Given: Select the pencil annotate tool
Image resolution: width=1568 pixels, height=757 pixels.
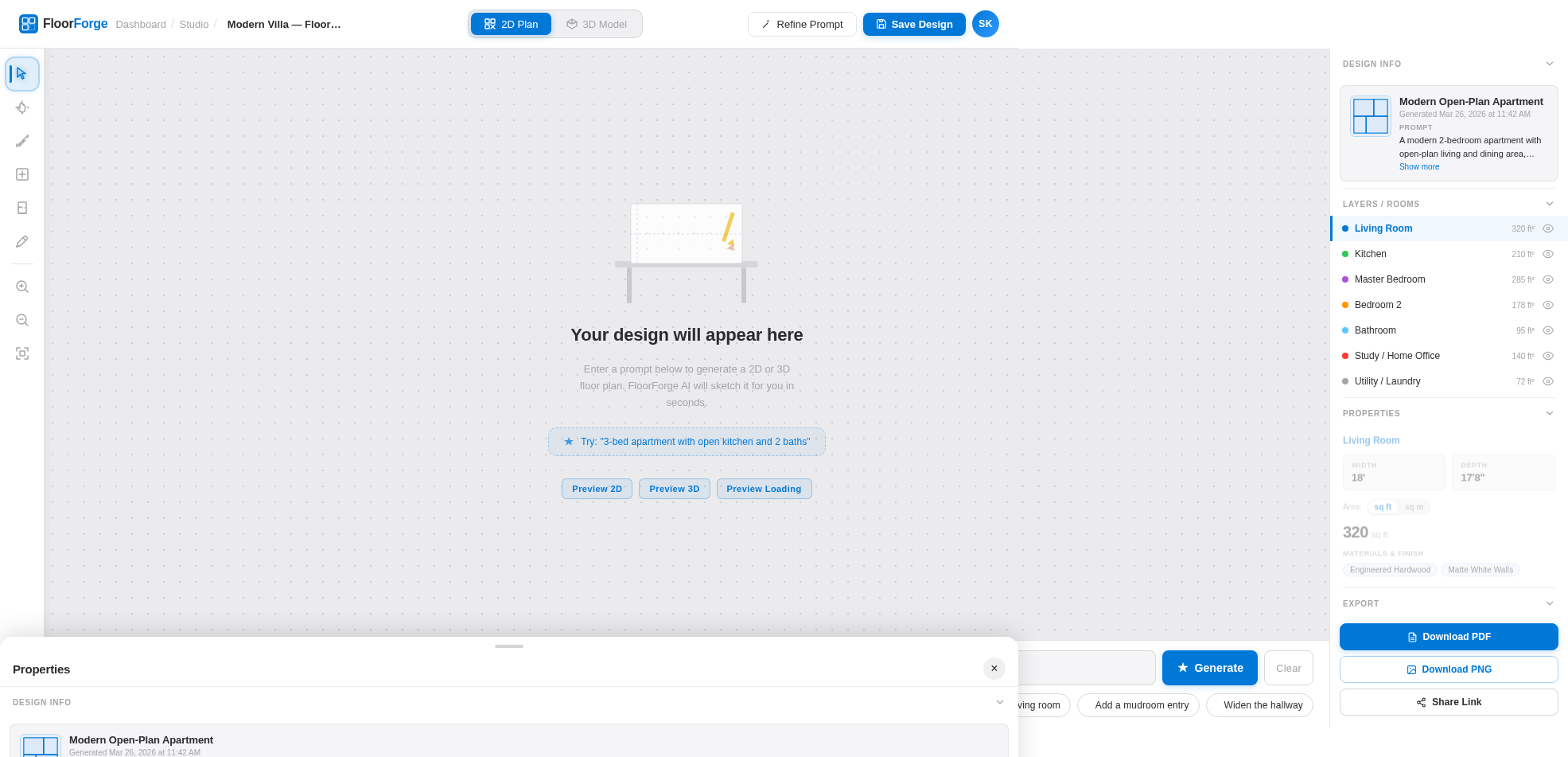Looking at the screenshot, I should point(22,241).
